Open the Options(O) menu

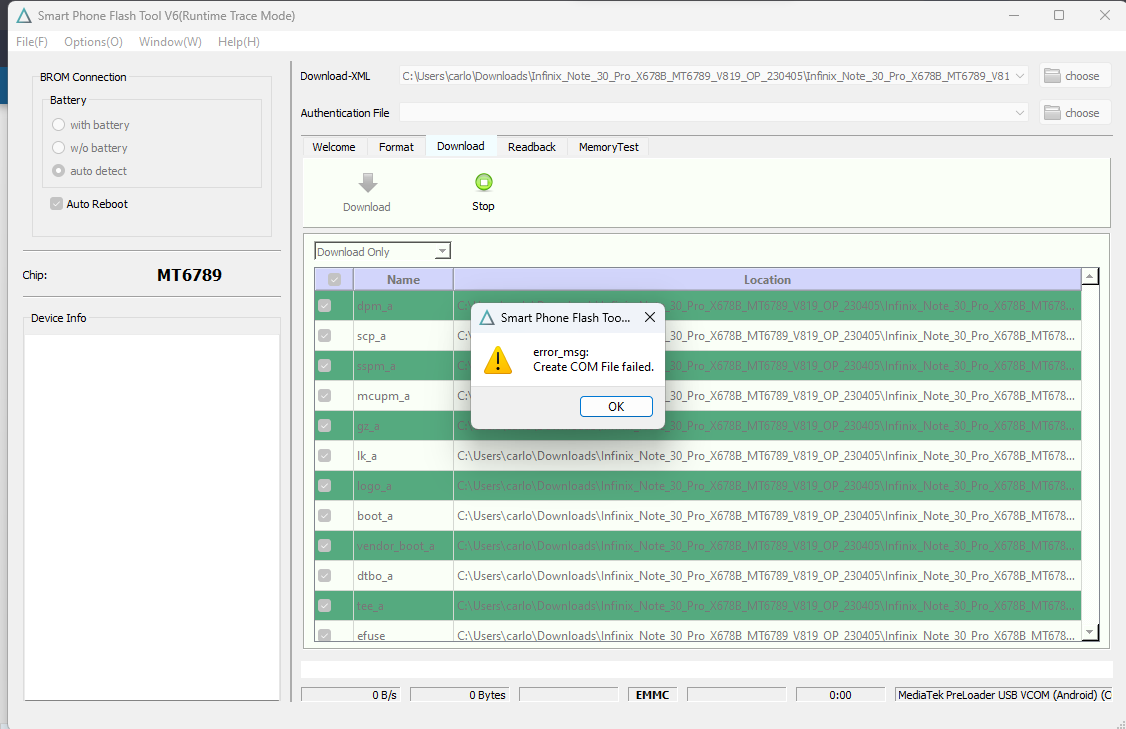pyautogui.click(x=93, y=42)
